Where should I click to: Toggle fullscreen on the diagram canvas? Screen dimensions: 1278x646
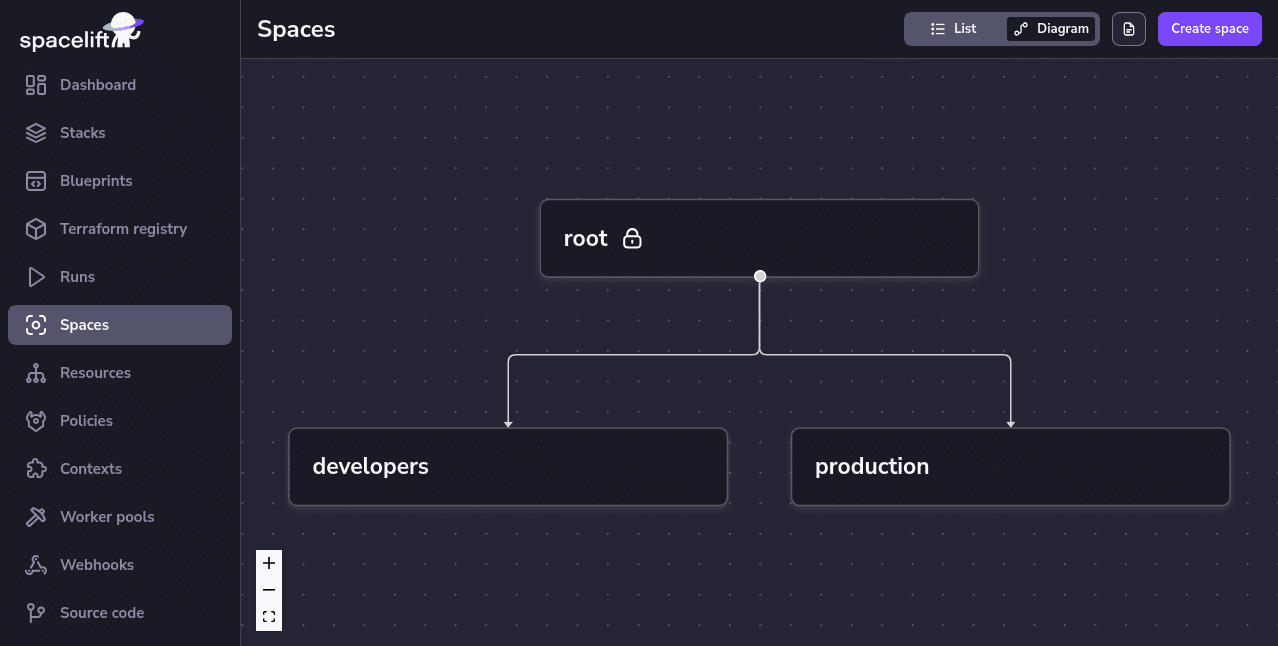(x=268, y=617)
